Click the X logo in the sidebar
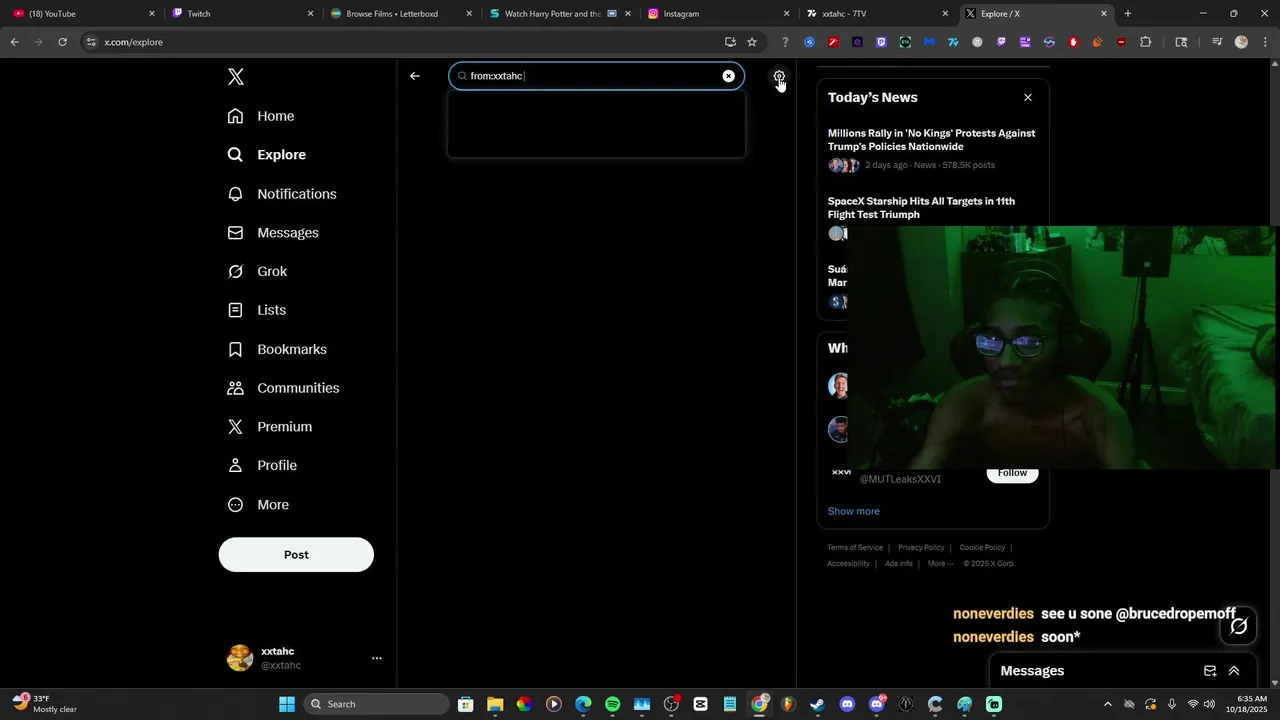Screen dimensions: 1280x720 pos(236,77)
